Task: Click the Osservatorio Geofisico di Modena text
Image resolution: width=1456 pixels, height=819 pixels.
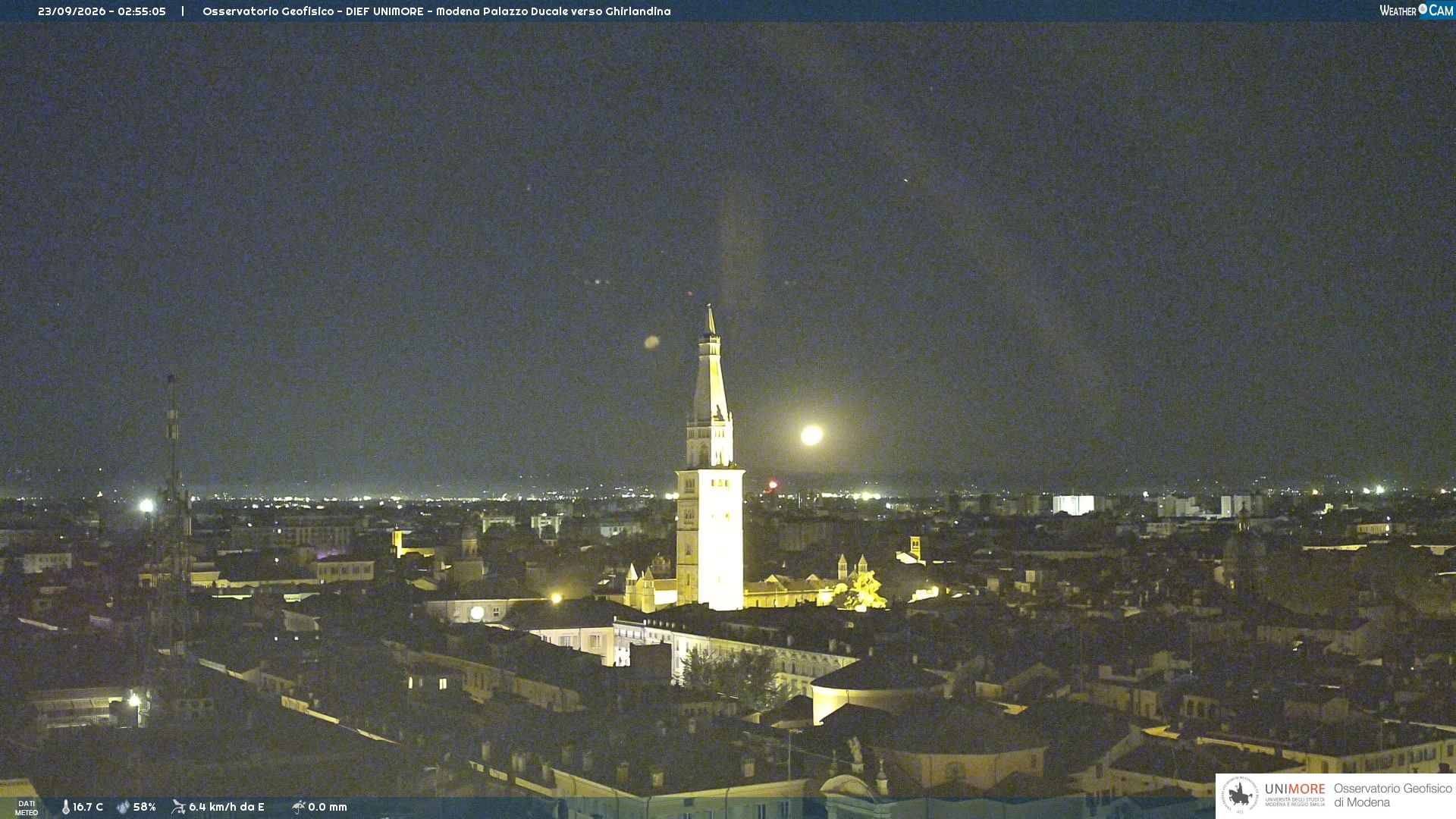Action: click(1393, 795)
